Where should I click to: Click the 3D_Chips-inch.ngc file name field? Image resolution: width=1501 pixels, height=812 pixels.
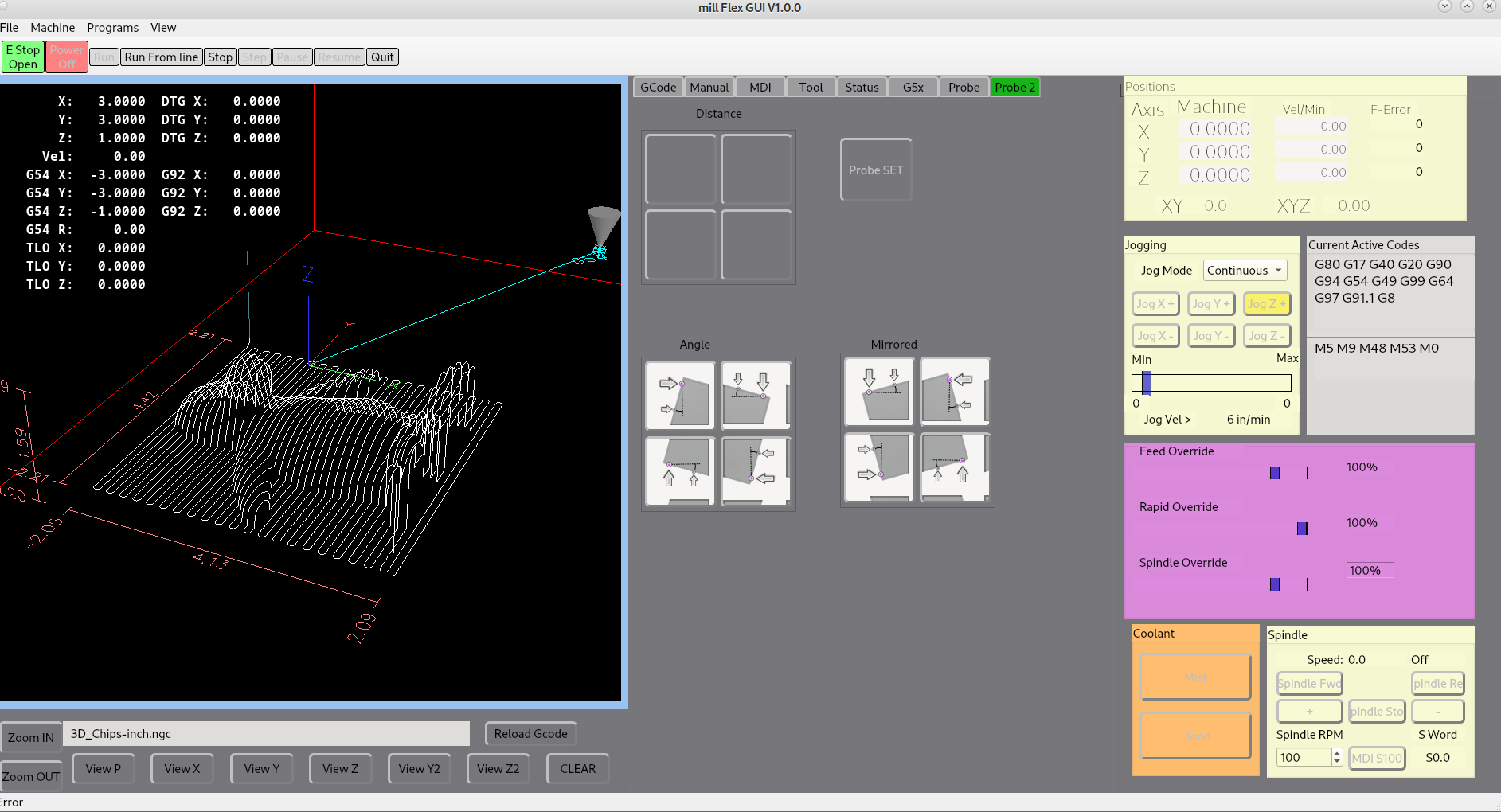tap(266, 734)
